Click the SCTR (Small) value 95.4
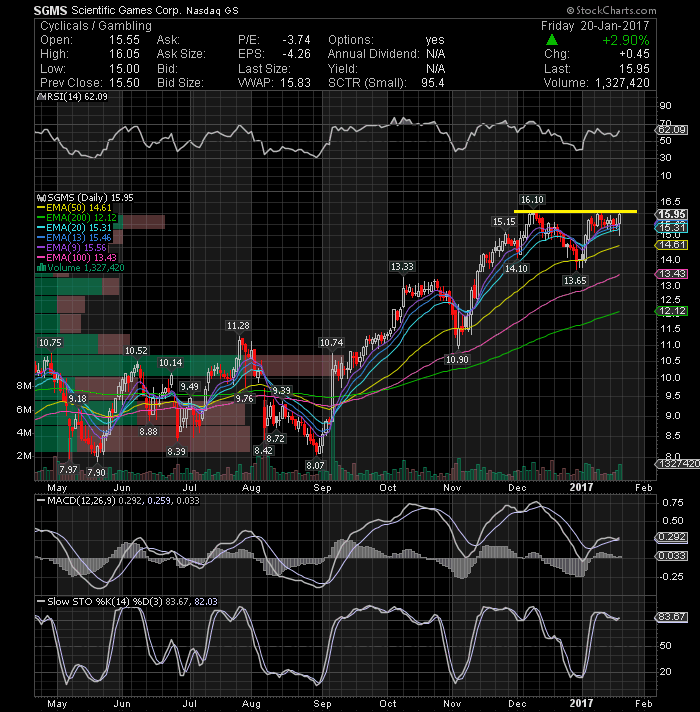This screenshot has width=700, height=712. [x=433, y=83]
